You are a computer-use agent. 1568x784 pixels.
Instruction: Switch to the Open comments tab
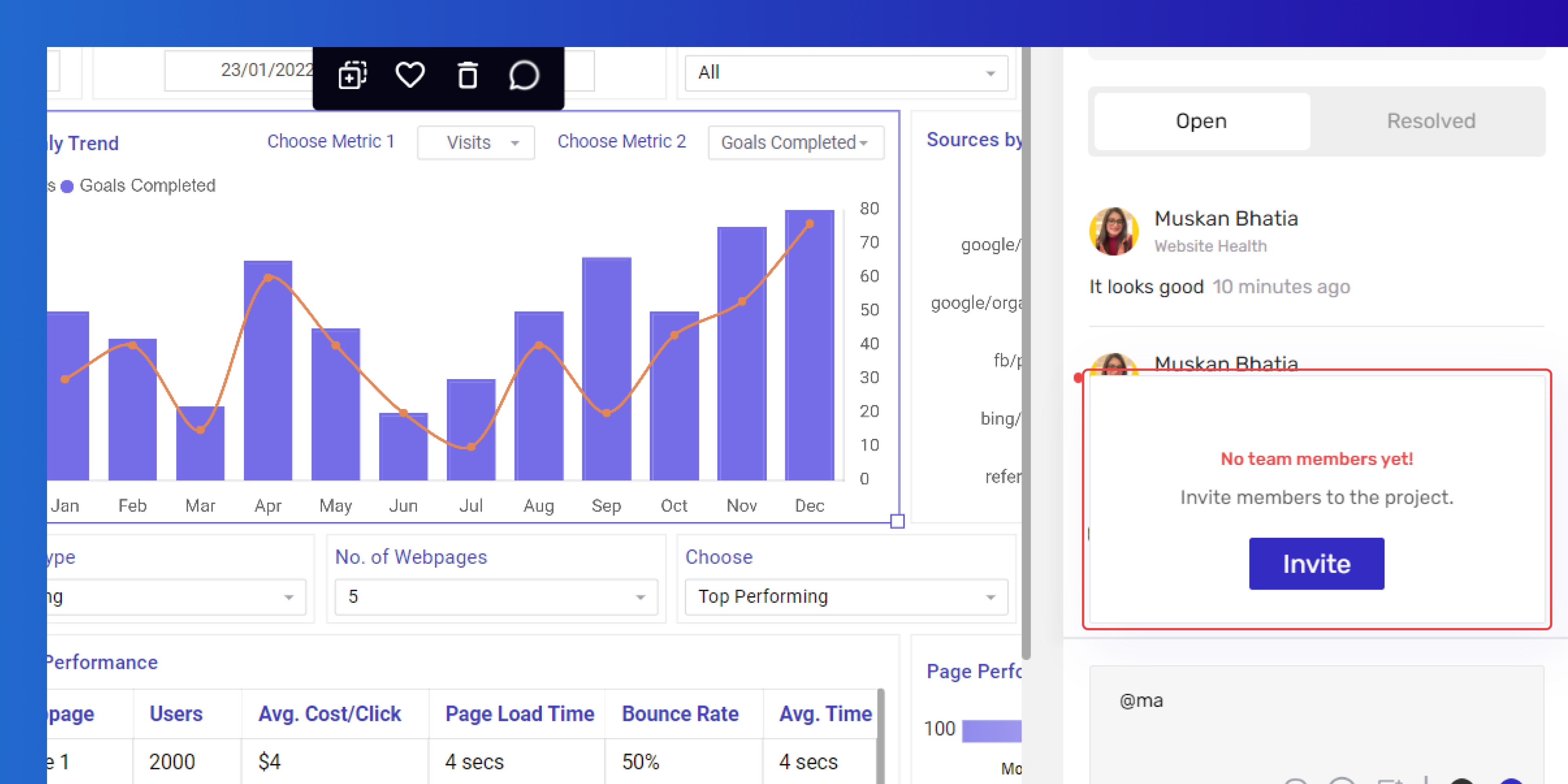[x=1201, y=121]
